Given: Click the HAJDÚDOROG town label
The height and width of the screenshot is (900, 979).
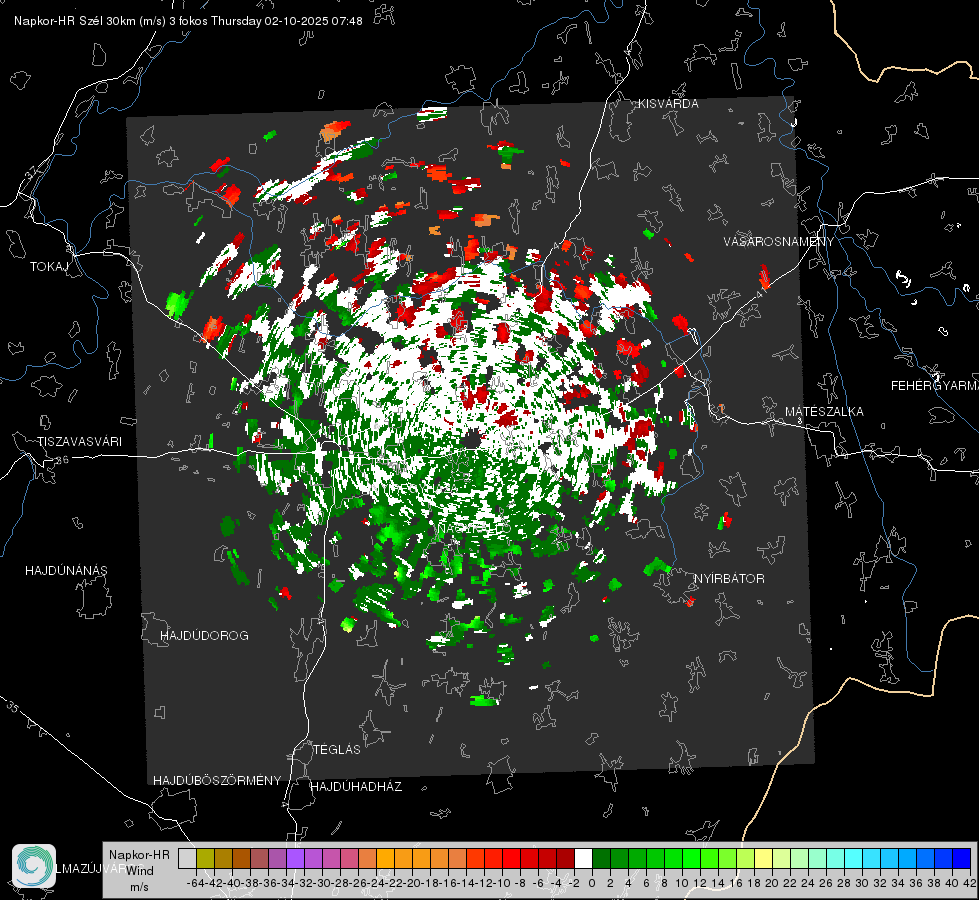Looking at the screenshot, I should (x=204, y=635).
